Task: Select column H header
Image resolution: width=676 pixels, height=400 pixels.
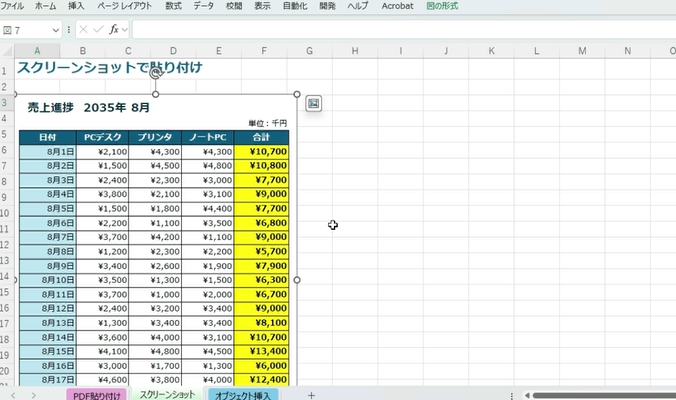Action: pos(355,51)
